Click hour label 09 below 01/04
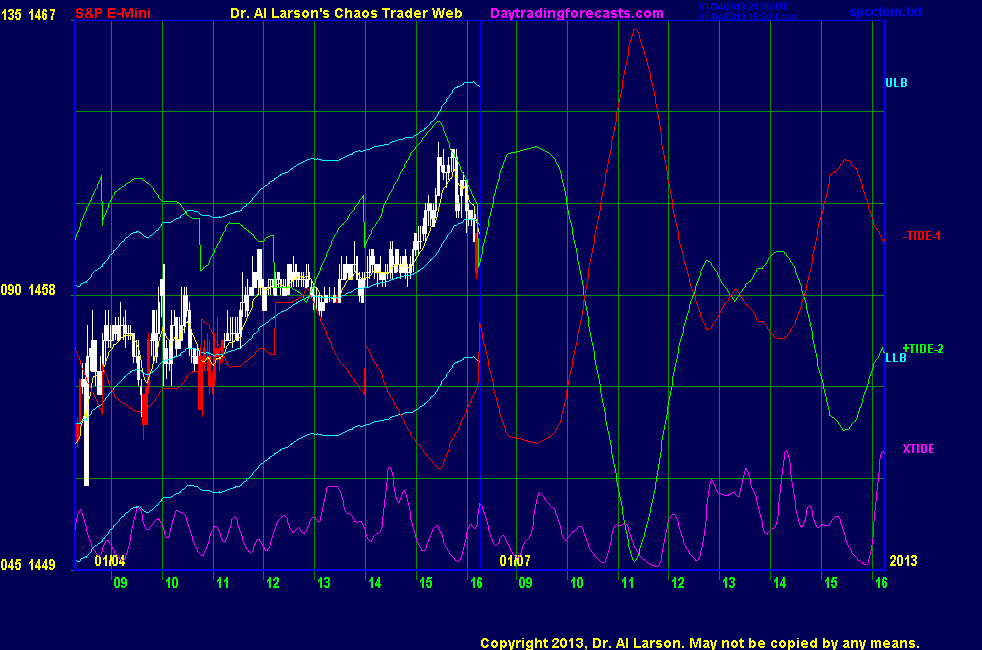Screen dimensions: 982x650 pos(120,583)
